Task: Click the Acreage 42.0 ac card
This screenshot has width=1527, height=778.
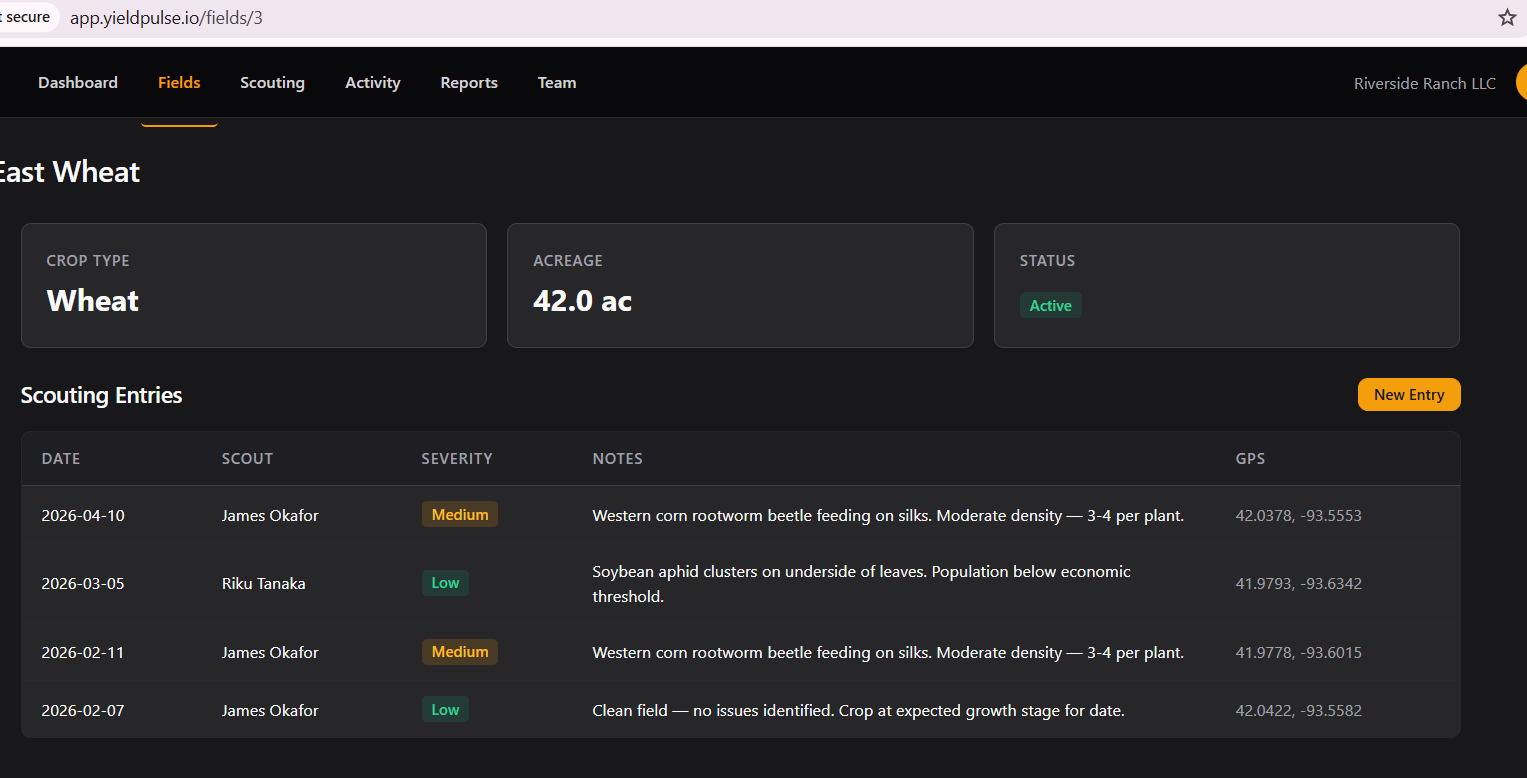Action: (x=740, y=286)
